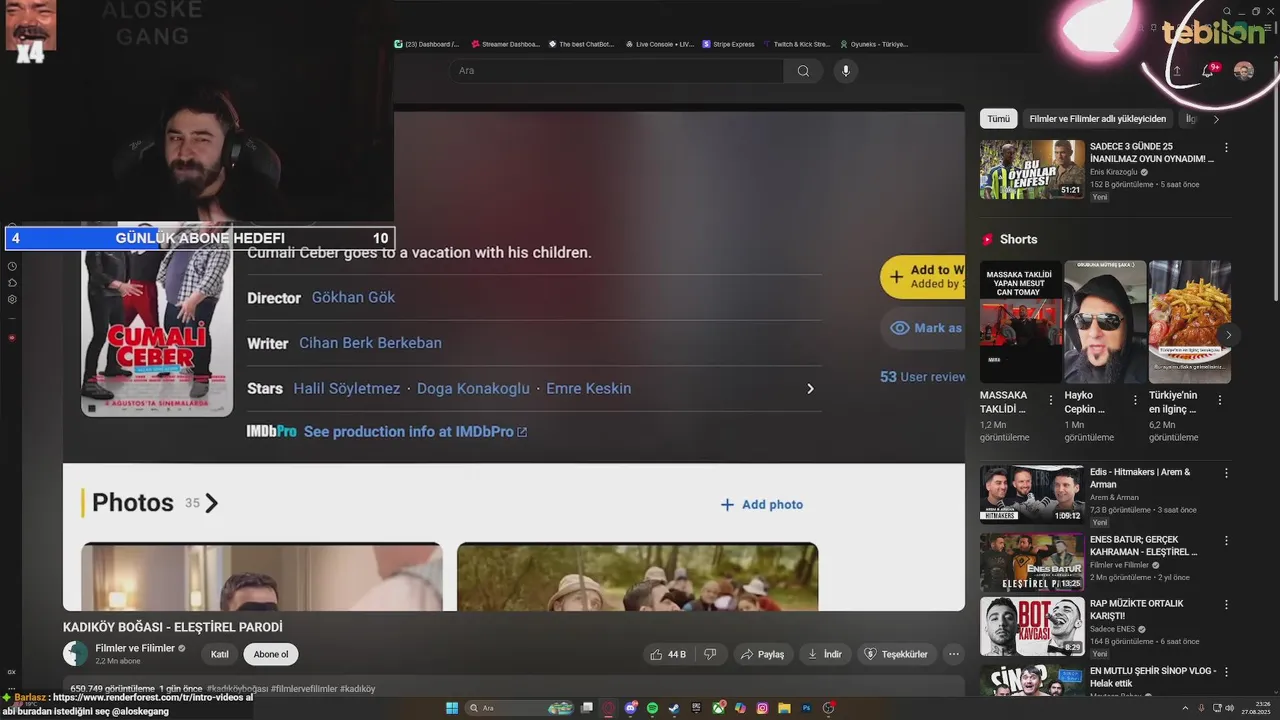The height and width of the screenshot is (720, 1280).
Task: Click the Katıl join button
Action: (220, 654)
